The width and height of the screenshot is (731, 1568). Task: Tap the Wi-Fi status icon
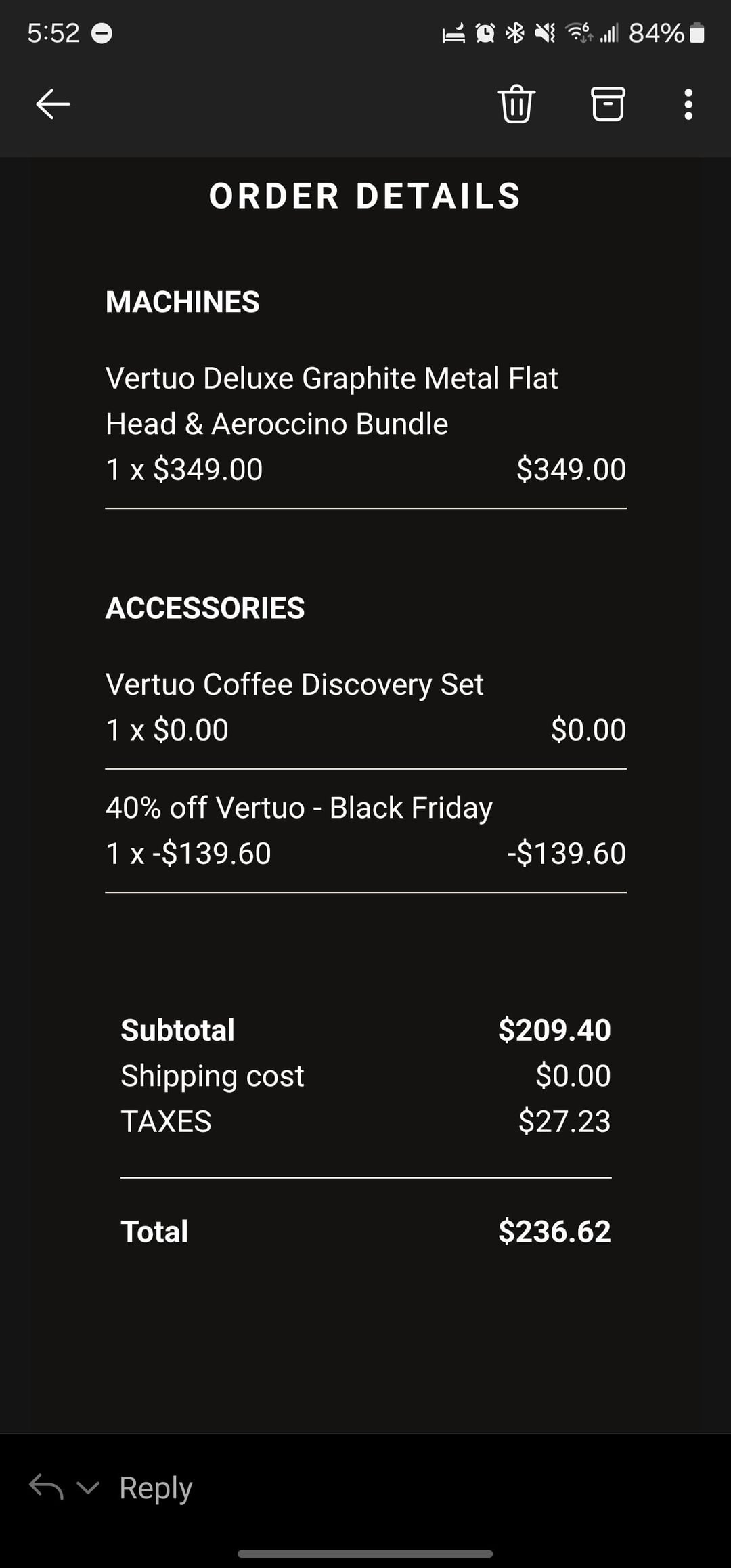point(579,33)
